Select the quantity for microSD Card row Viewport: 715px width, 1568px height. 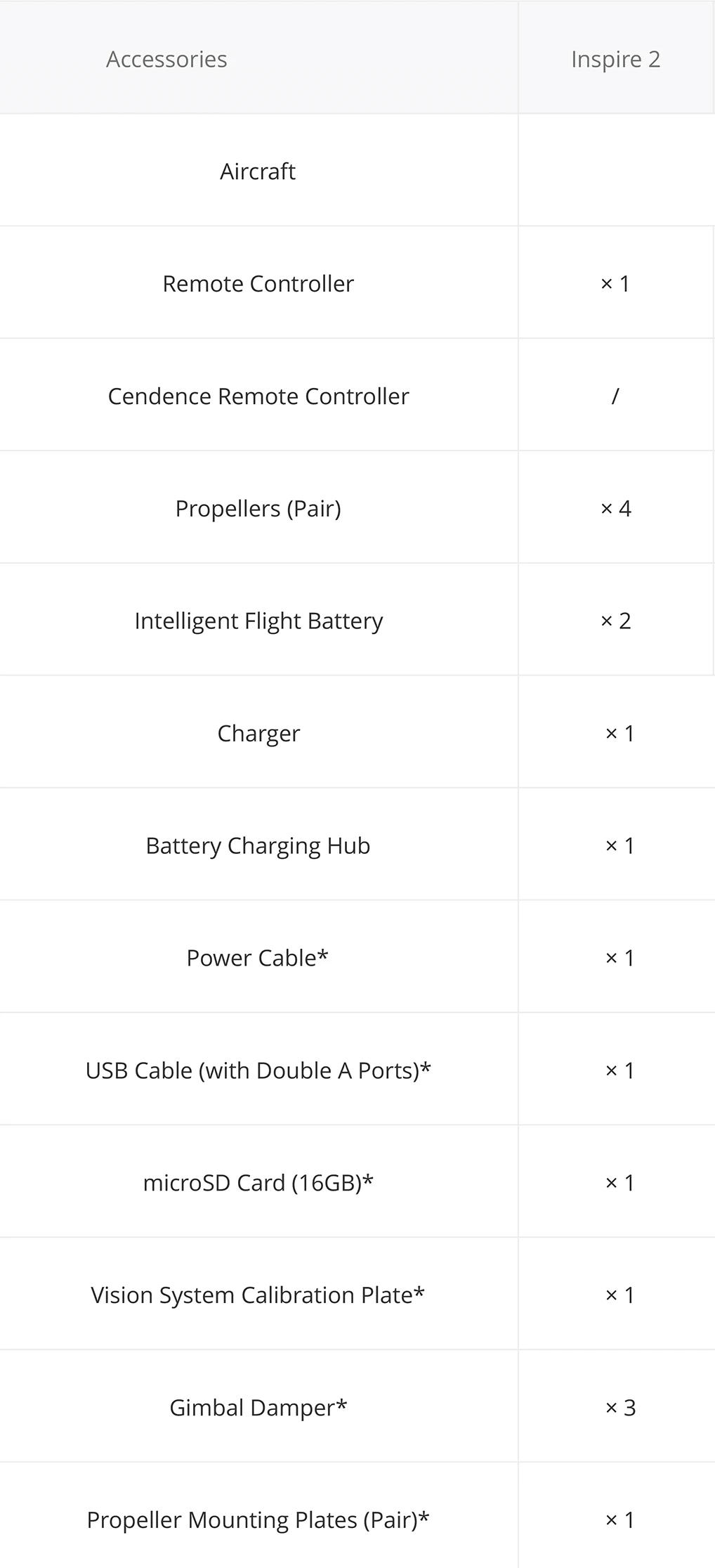[x=619, y=1184]
